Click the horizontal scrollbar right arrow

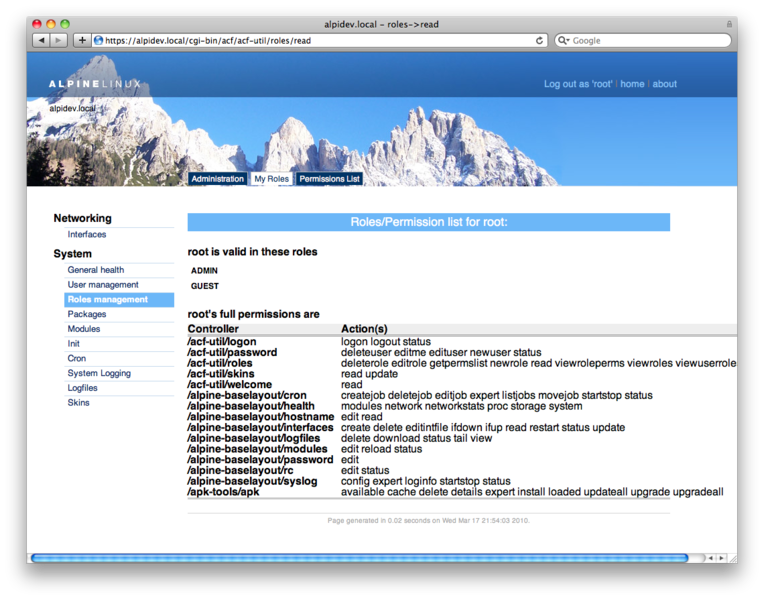coord(721,558)
